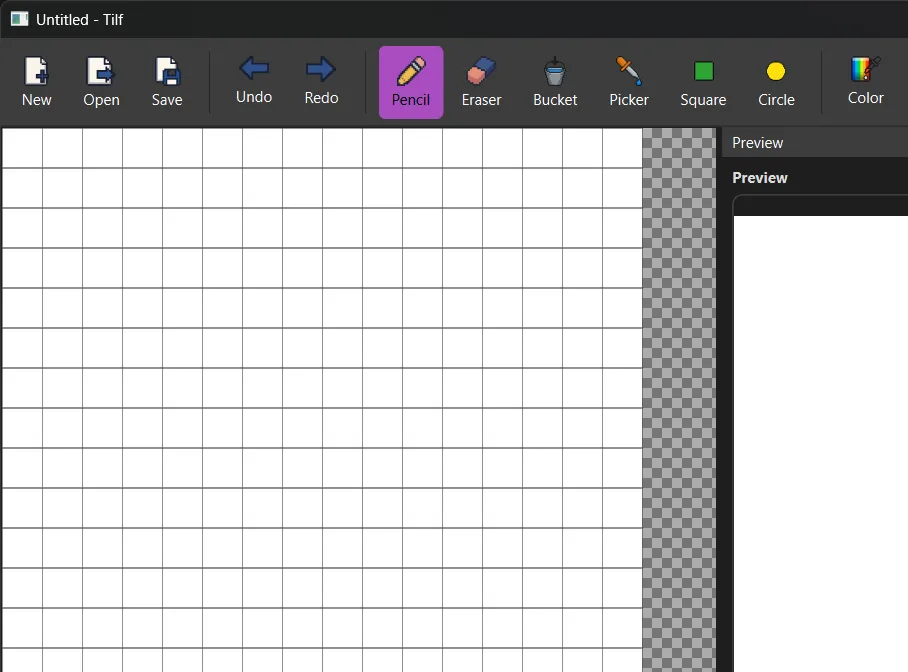Click the checkered area beside the canvas

[679, 400]
